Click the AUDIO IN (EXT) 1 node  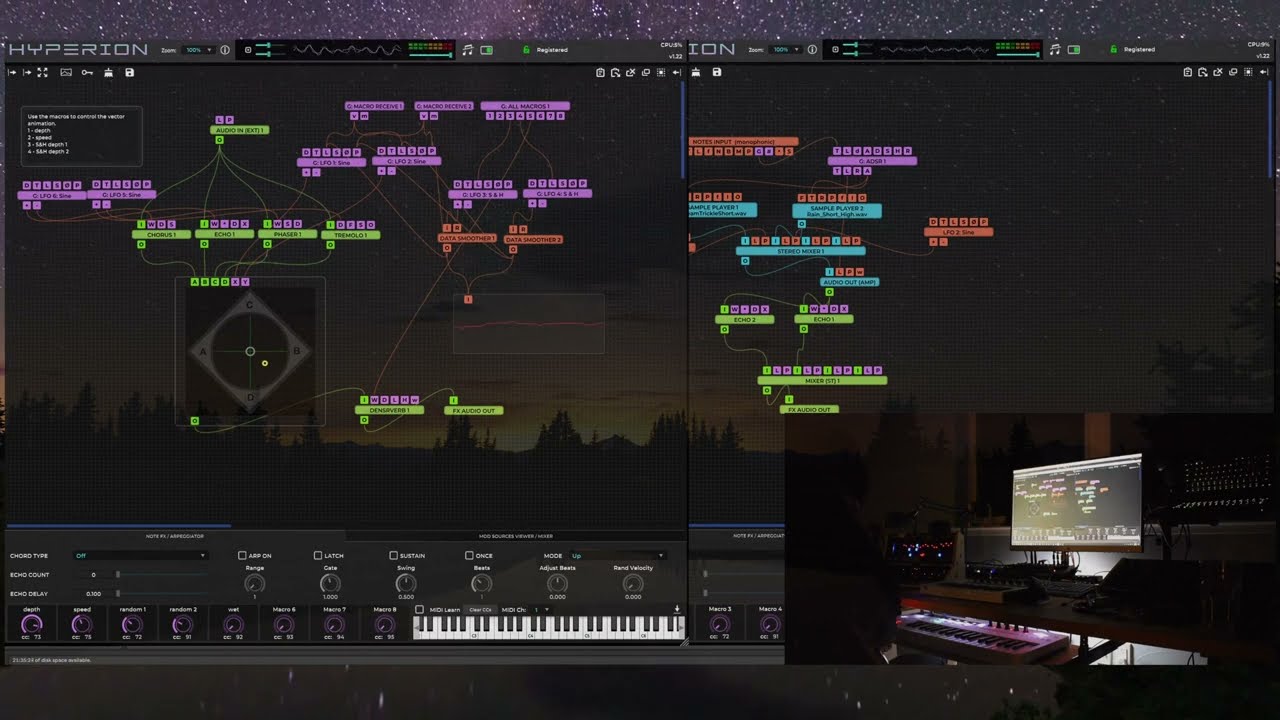click(240, 130)
